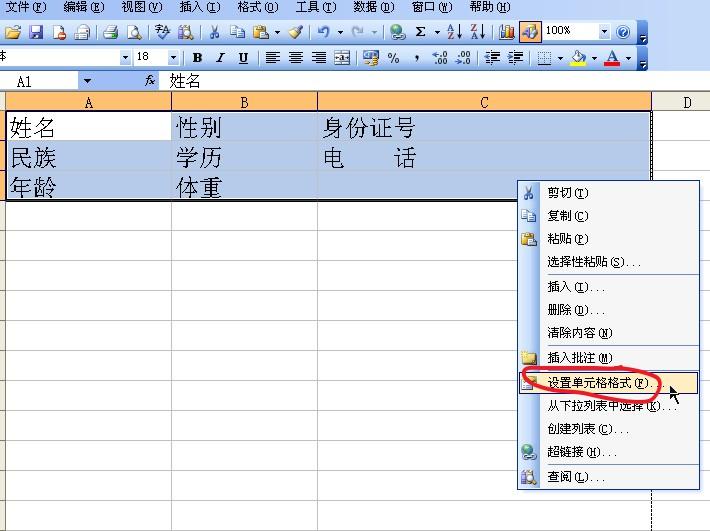710x531 pixels.
Task: Click the Insert Function fx icon
Action: point(150,81)
